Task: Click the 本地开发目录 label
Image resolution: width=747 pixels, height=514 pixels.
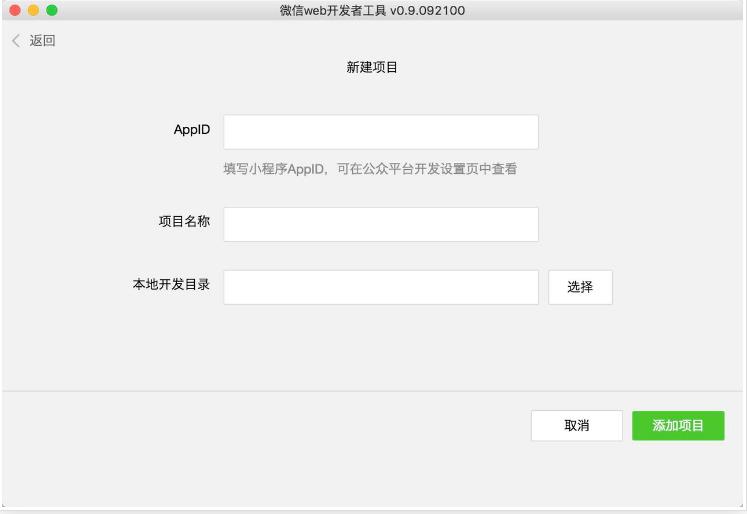Action: (171, 284)
